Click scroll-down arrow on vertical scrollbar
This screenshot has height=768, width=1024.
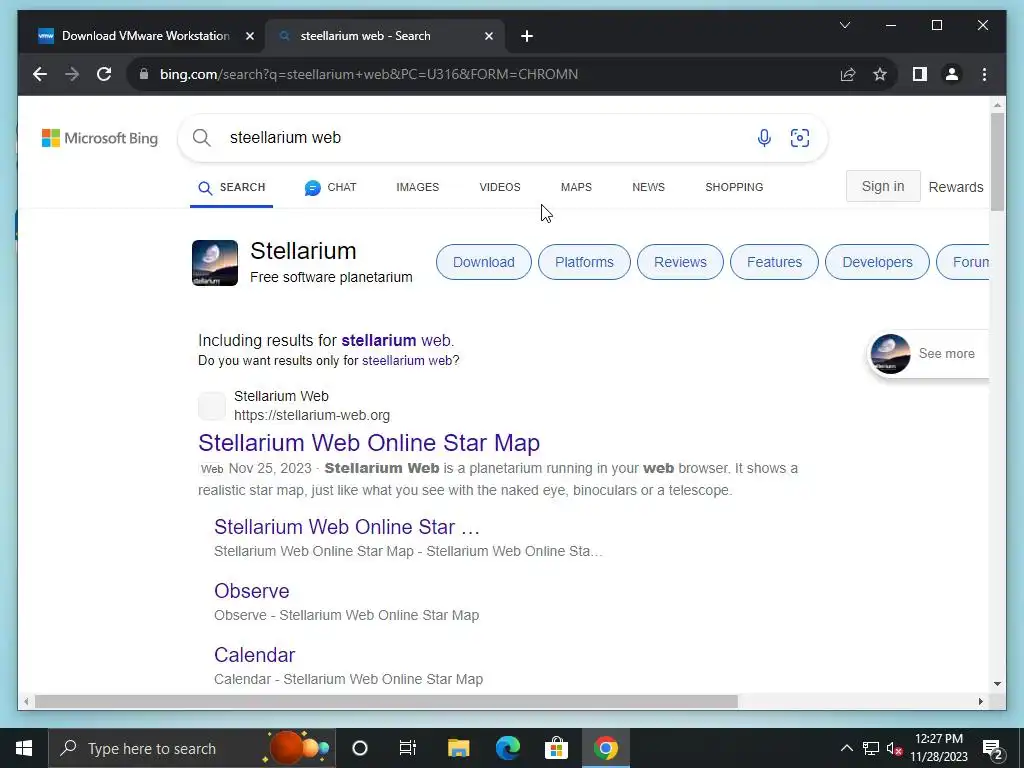[x=997, y=684]
